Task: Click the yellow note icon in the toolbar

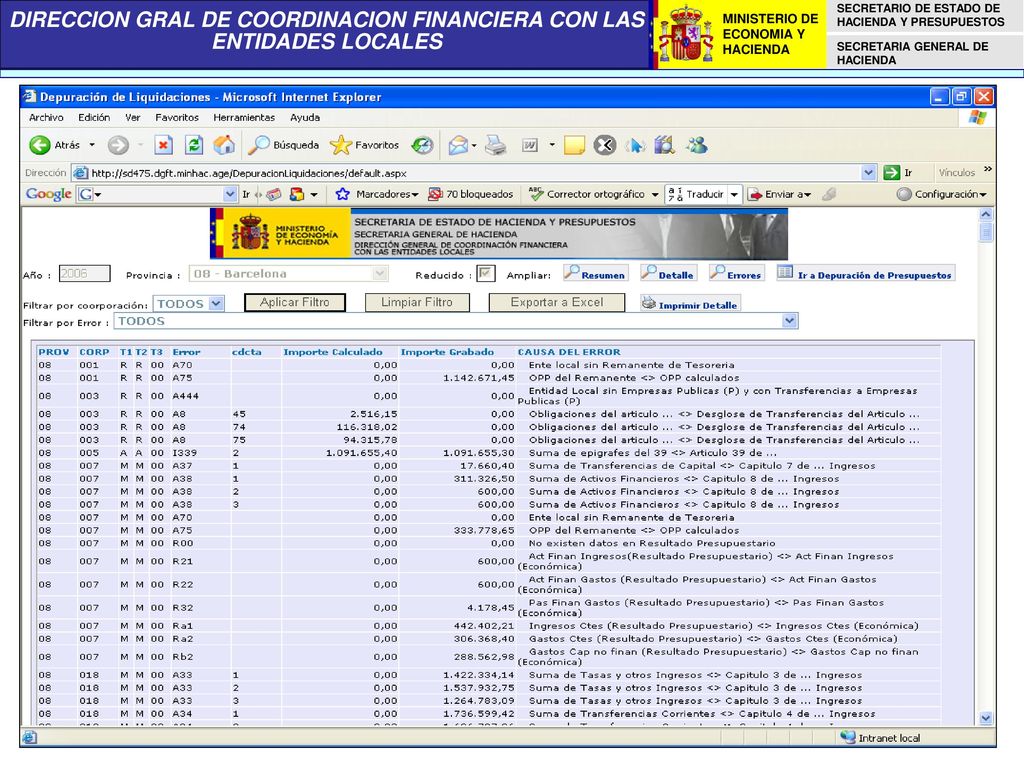Action: [x=574, y=145]
